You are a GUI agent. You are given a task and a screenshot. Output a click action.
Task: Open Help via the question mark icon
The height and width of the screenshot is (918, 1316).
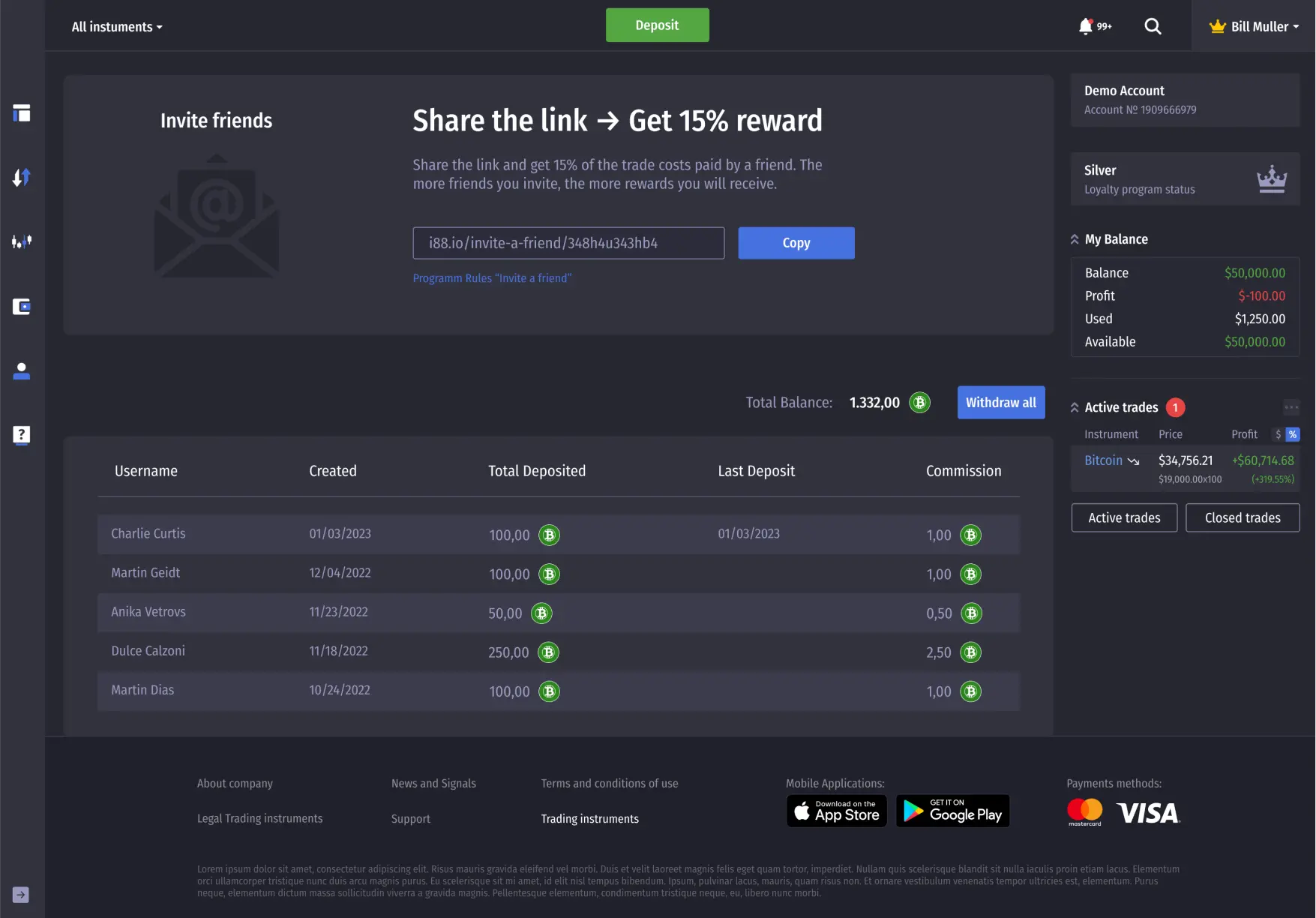coord(21,436)
